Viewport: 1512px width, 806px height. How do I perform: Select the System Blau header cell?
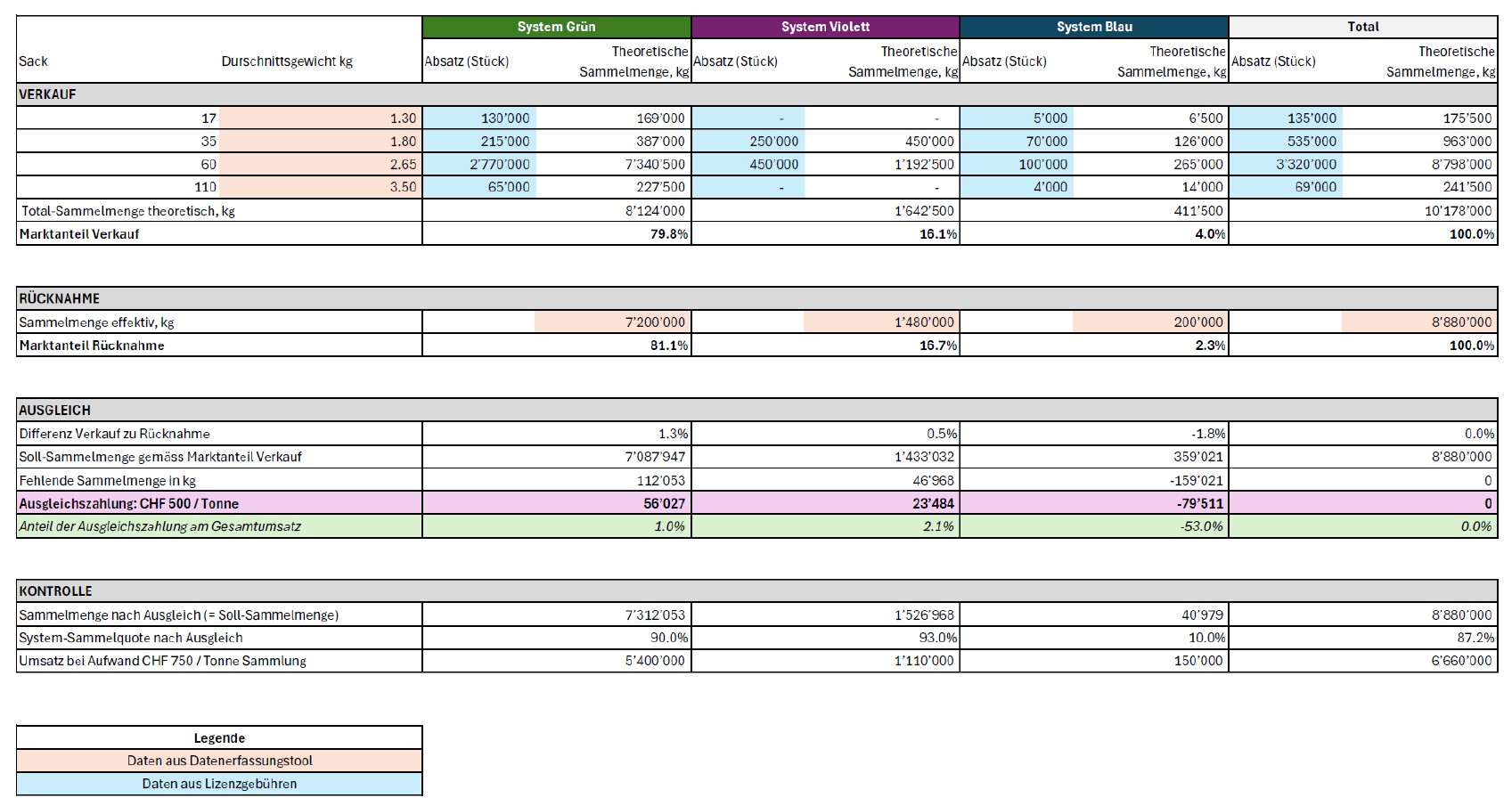tap(1094, 27)
